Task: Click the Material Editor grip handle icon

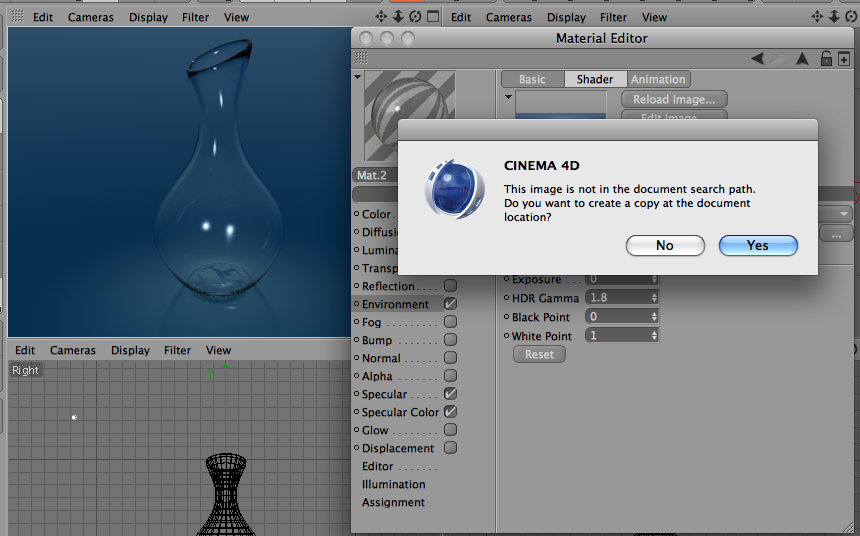Action: 361,58
